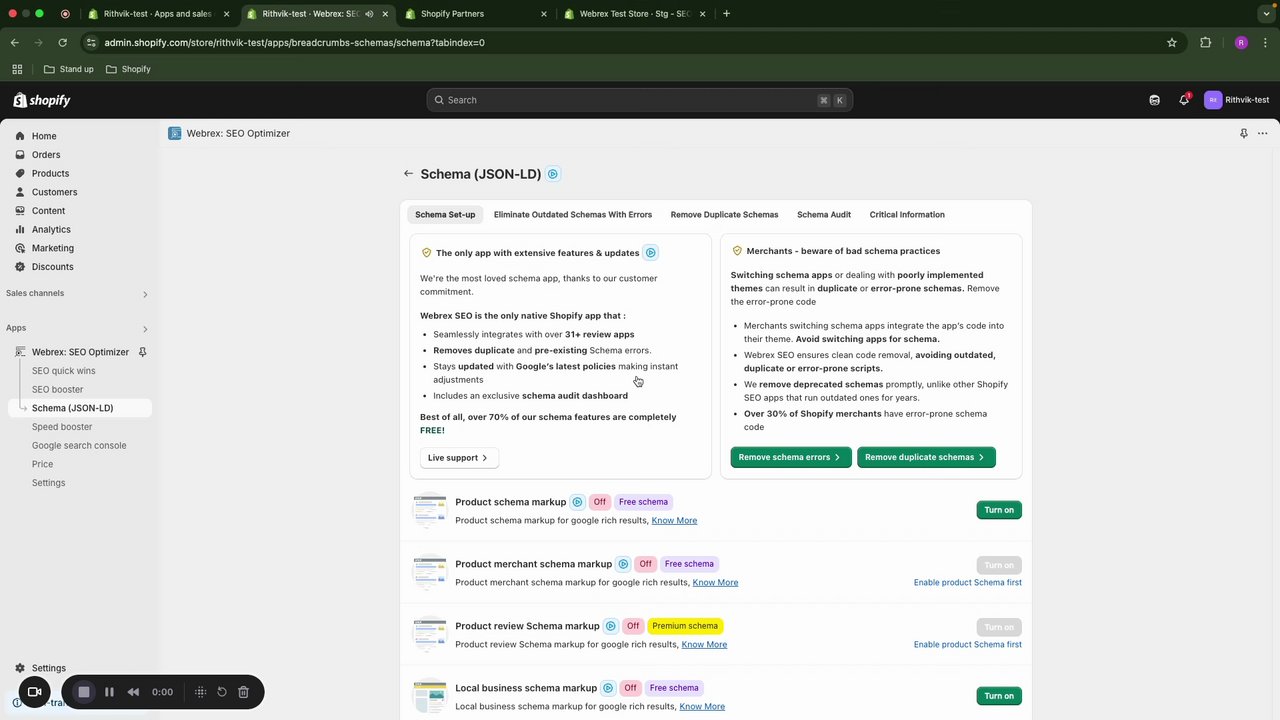Click the Shopify logo in the header
The image size is (1280, 720).
(42, 100)
